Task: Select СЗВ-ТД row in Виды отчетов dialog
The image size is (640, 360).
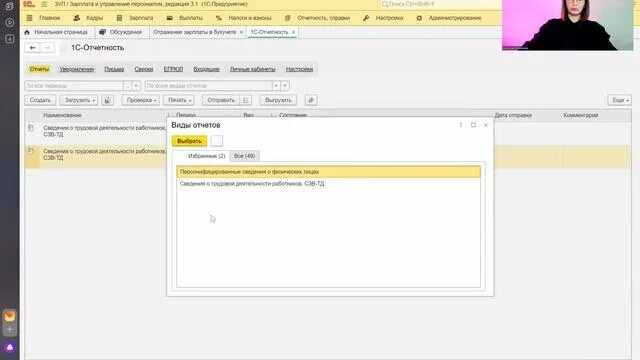Action: point(329,184)
